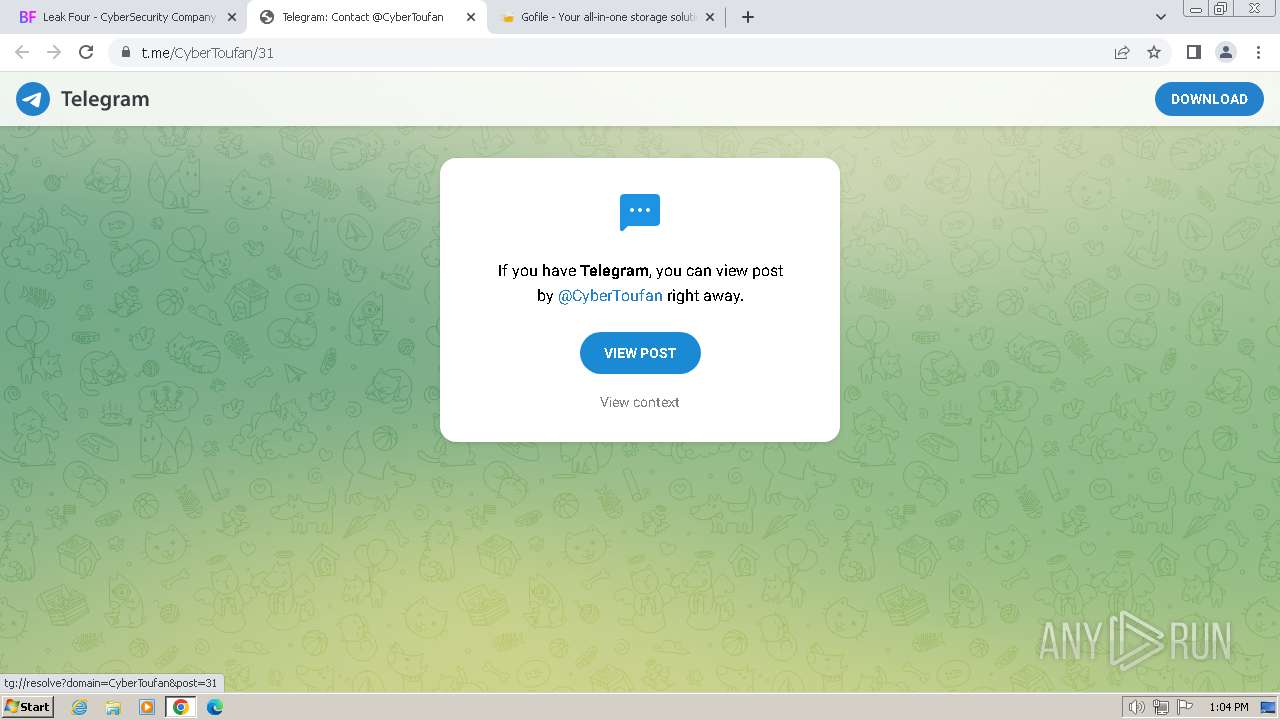The width and height of the screenshot is (1280, 720).
Task: Click the Telegram logo icon in header
Action: click(x=33, y=99)
